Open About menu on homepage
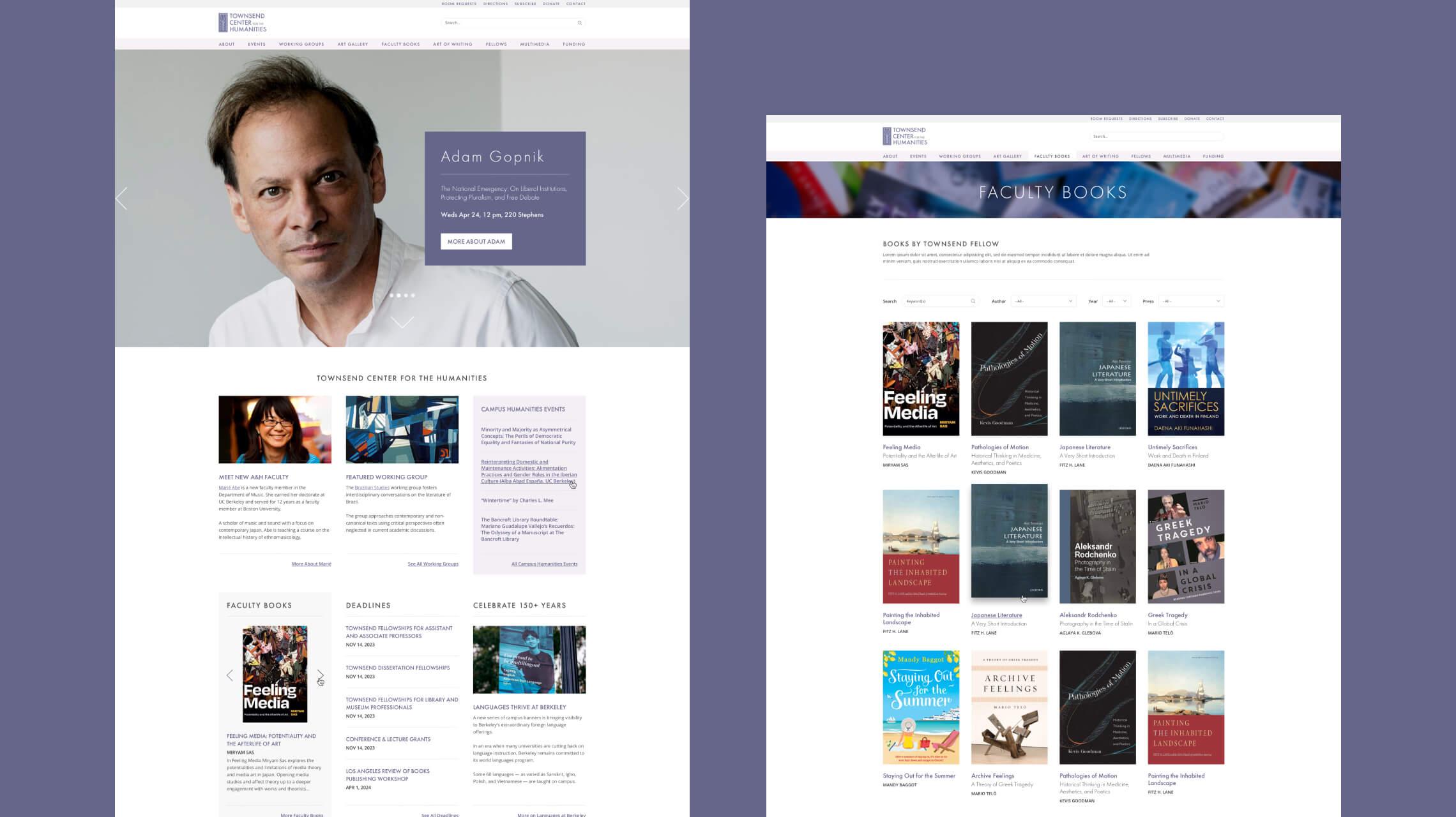This screenshot has height=817, width=1456. [x=227, y=44]
